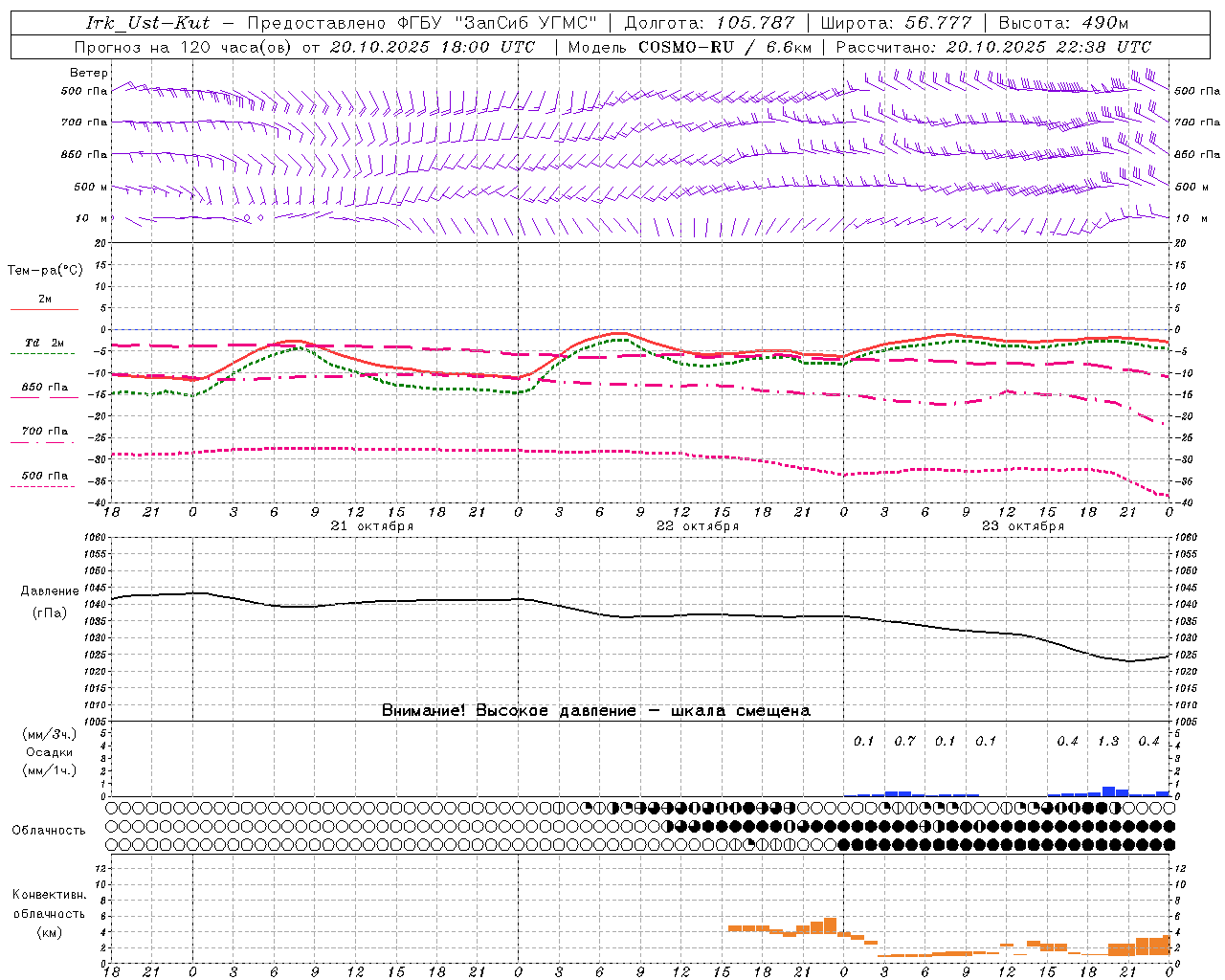The height and width of the screenshot is (980, 1225).
Task: Click the 1.3 precipitation amount value
Action: tap(1108, 742)
